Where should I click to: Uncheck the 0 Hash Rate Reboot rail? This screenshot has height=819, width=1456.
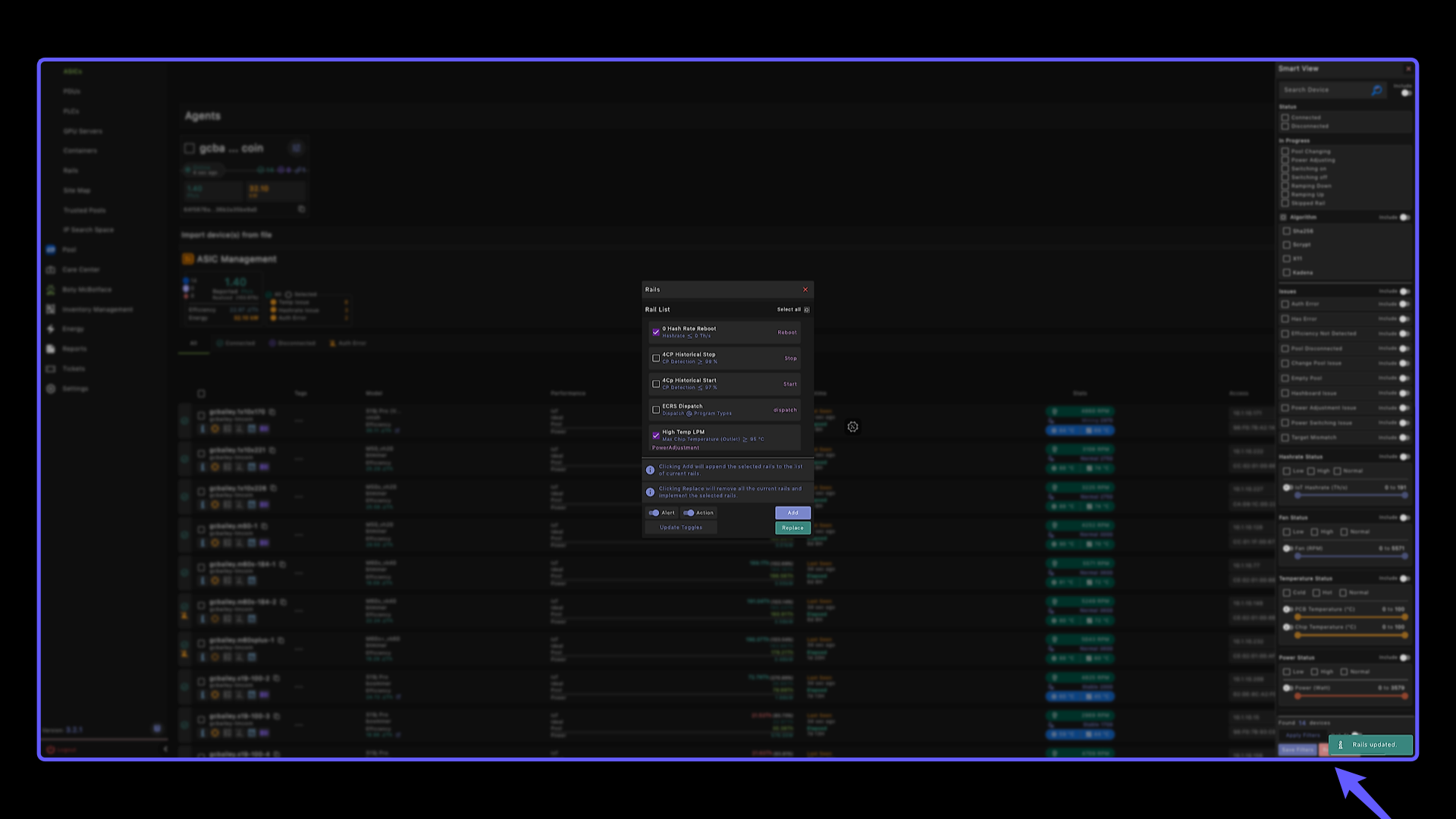click(656, 332)
